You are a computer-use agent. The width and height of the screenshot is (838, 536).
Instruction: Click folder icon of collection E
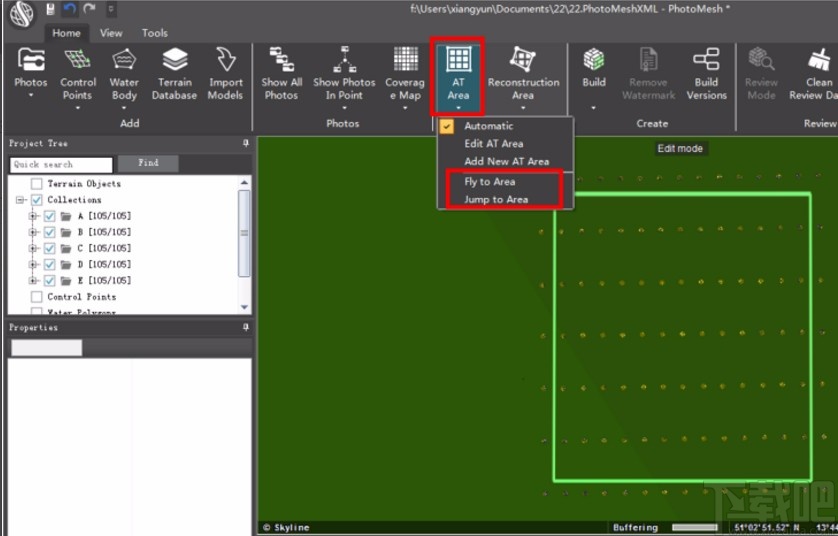point(66,281)
